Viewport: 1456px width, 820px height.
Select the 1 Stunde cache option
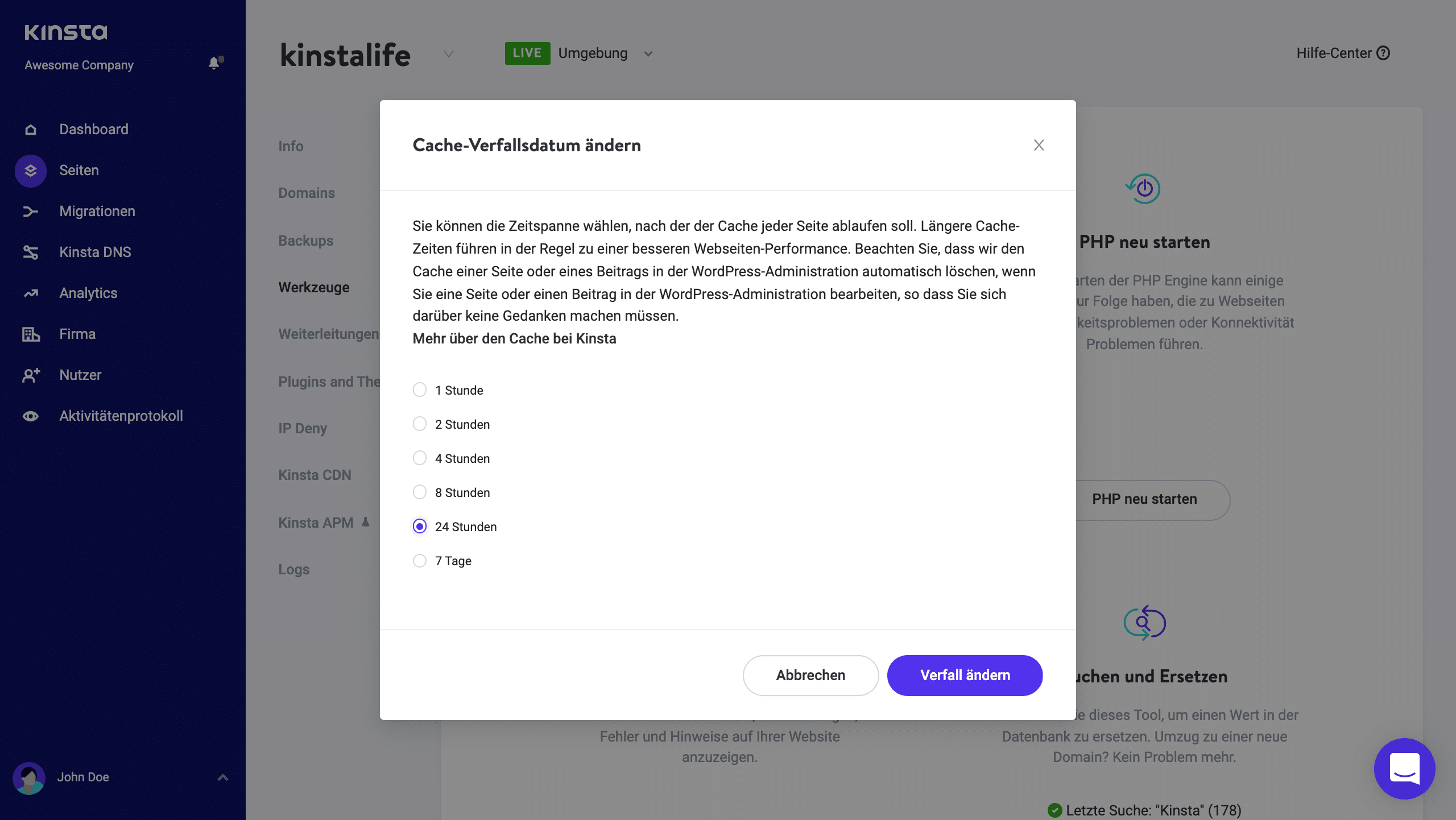(420, 390)
